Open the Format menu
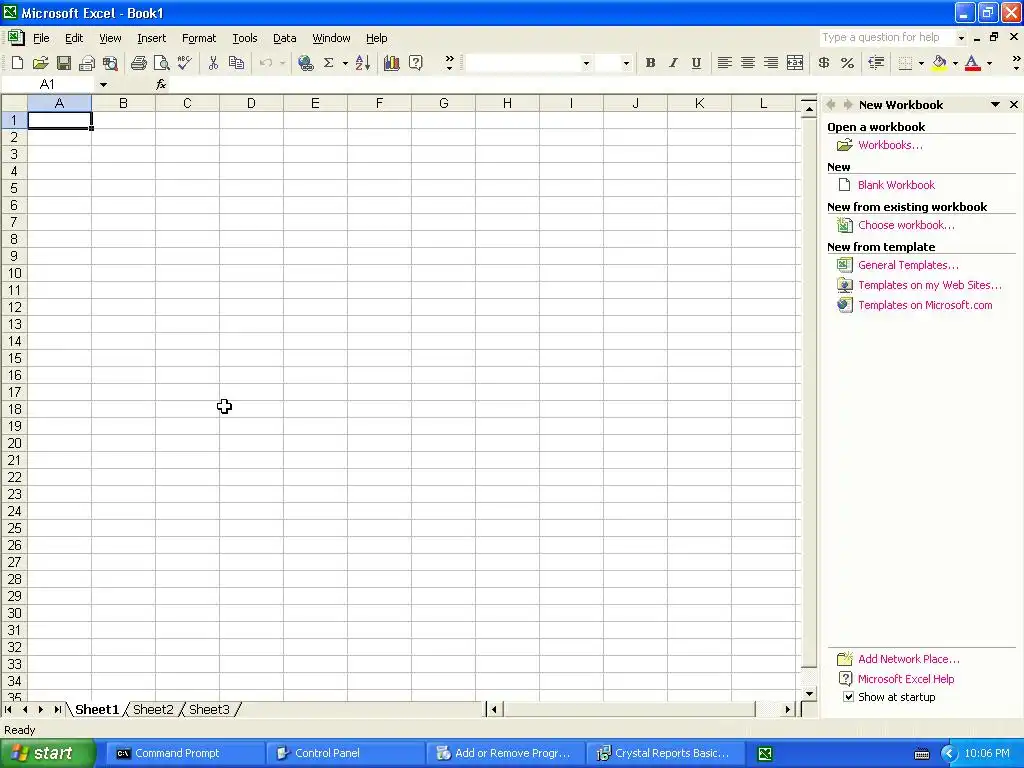The height and width of the screenshot is (768, 1024). tap(199, 38)
